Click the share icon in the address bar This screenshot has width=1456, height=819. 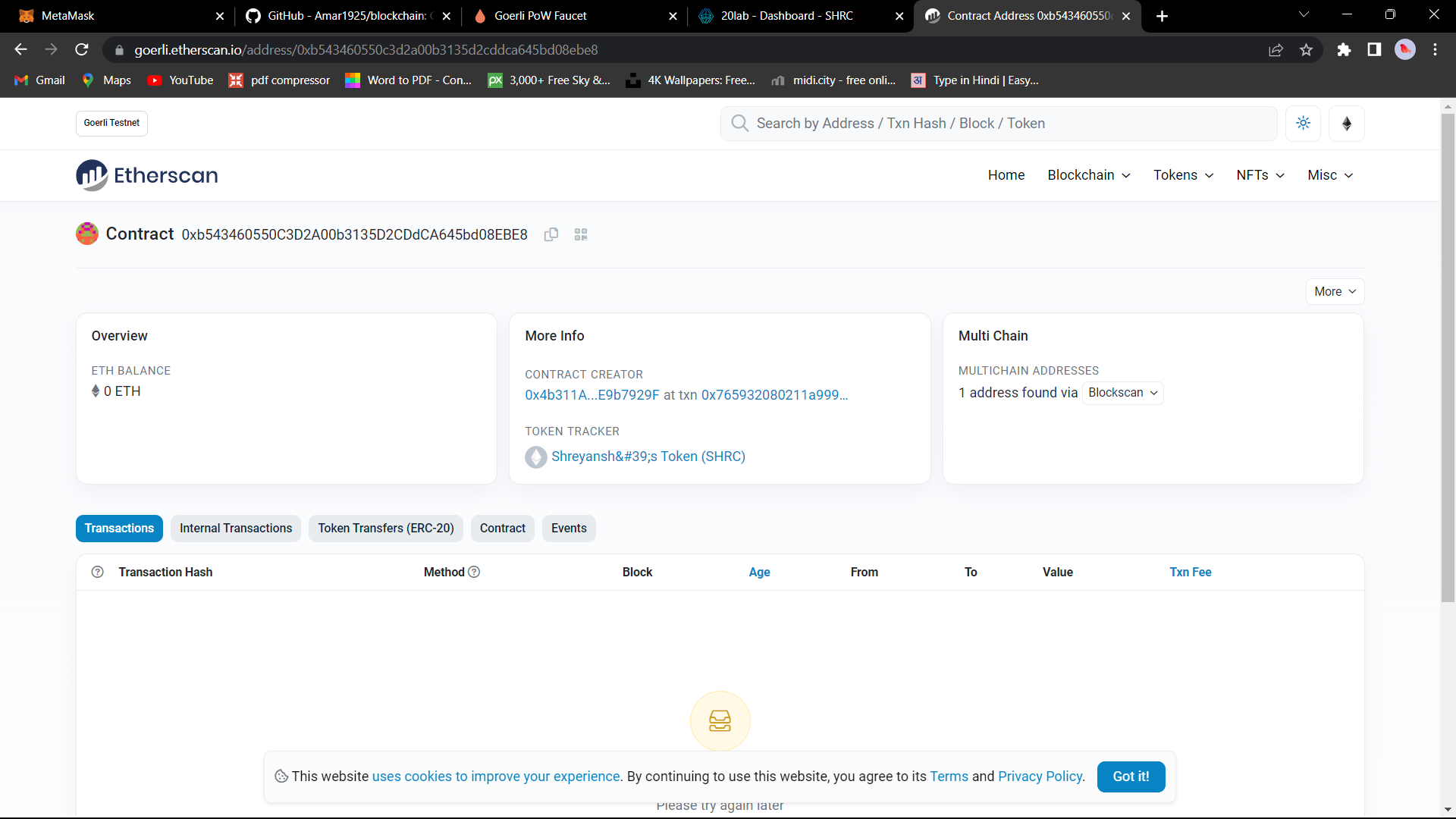pos(1276,49)
